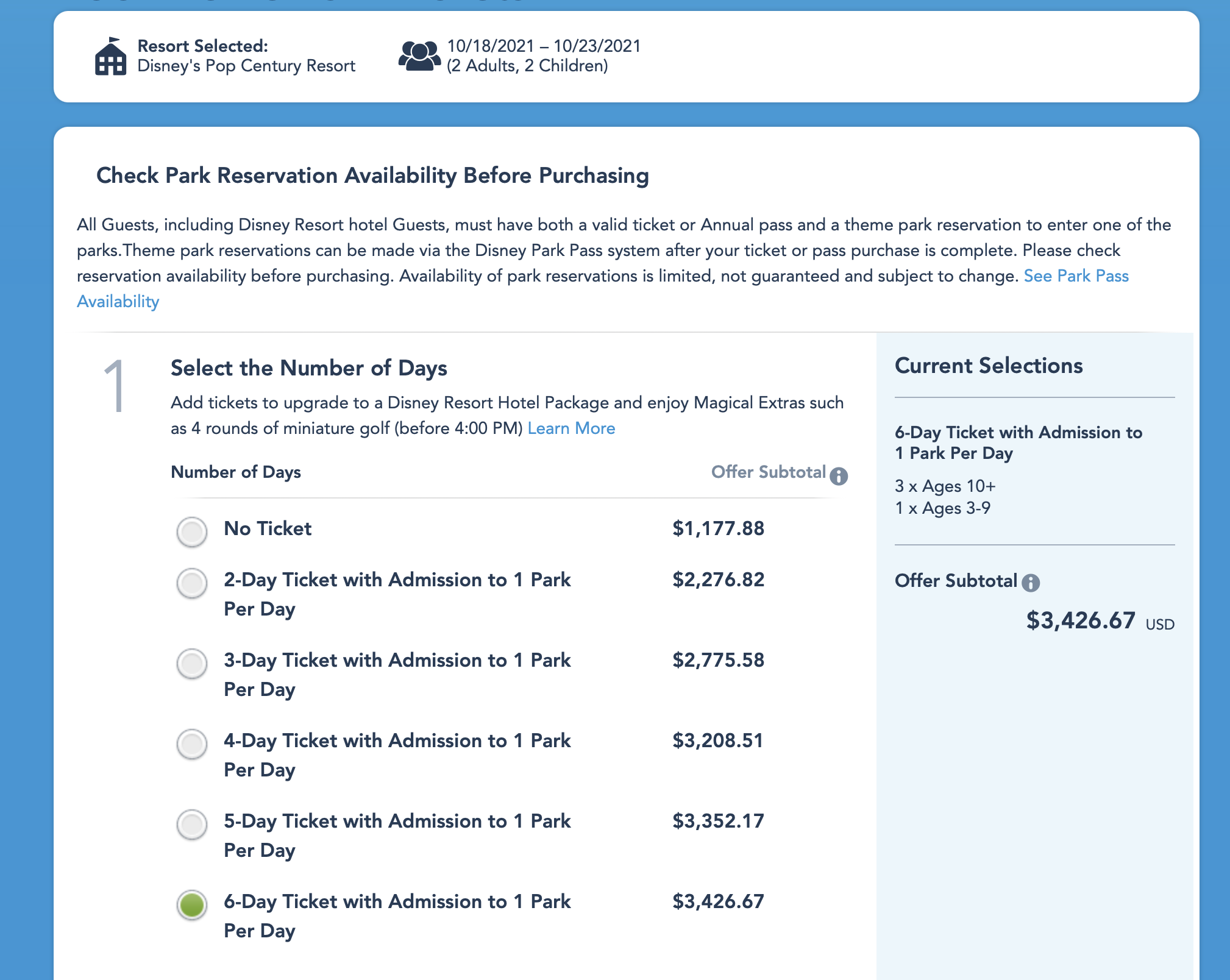The height and width of the screenshot is (980, 1230).
Task: Click the resort building icon
Action: 110,56
